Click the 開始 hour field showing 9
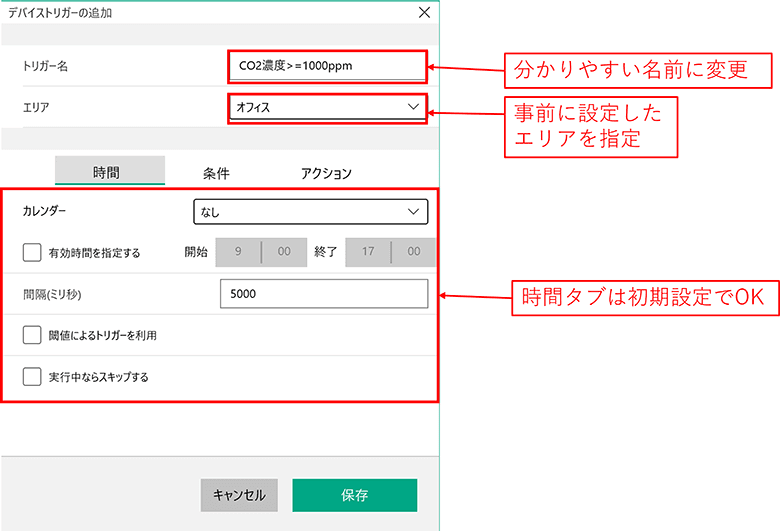The width and height of the screenshot is (780, 531). coord(238,252)
